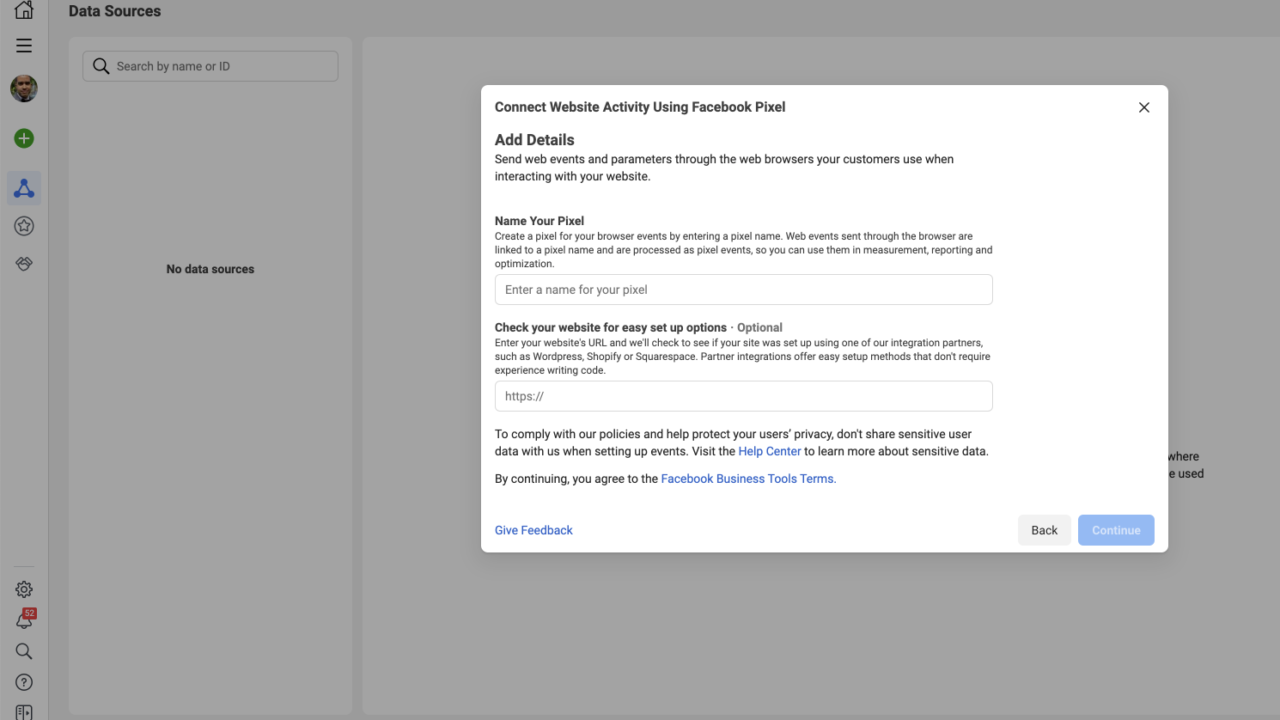The height and width of the screenshot is (720, 1280).
Task: Click the Name Your Pixel label
Action: point(539,221)
